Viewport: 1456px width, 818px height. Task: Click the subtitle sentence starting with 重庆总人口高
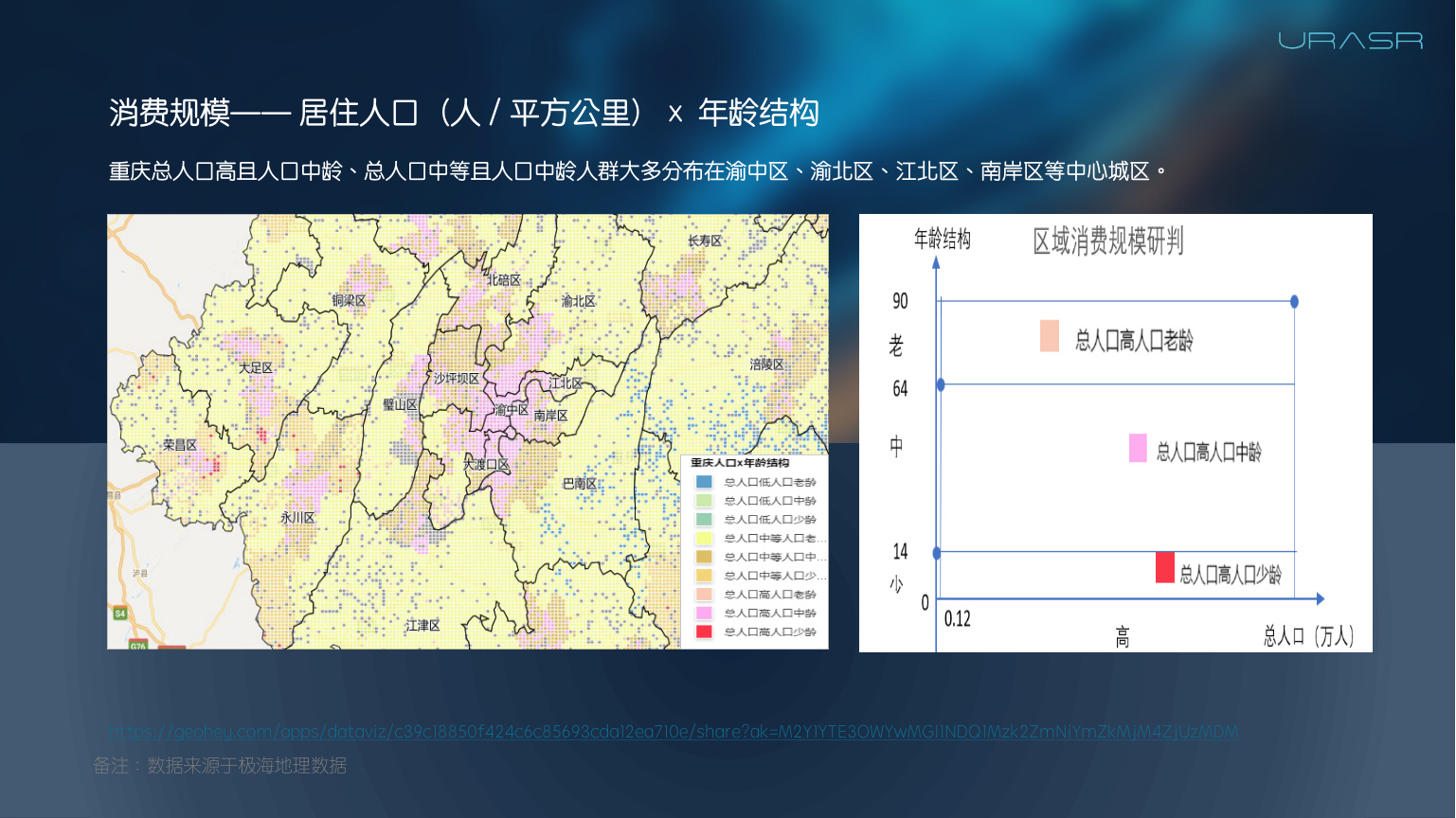638,171
